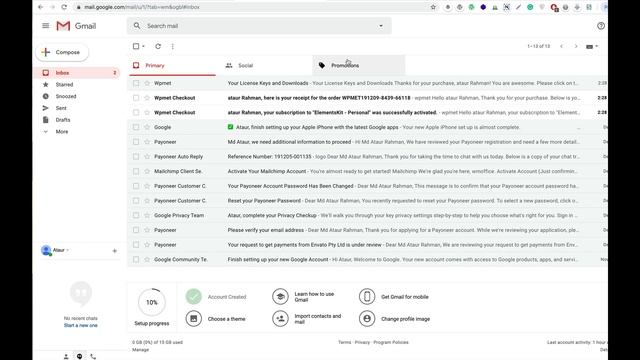Star the Google Privacy Team email
This screenshot has height=360, width=640.
click(x=147, y=215)
